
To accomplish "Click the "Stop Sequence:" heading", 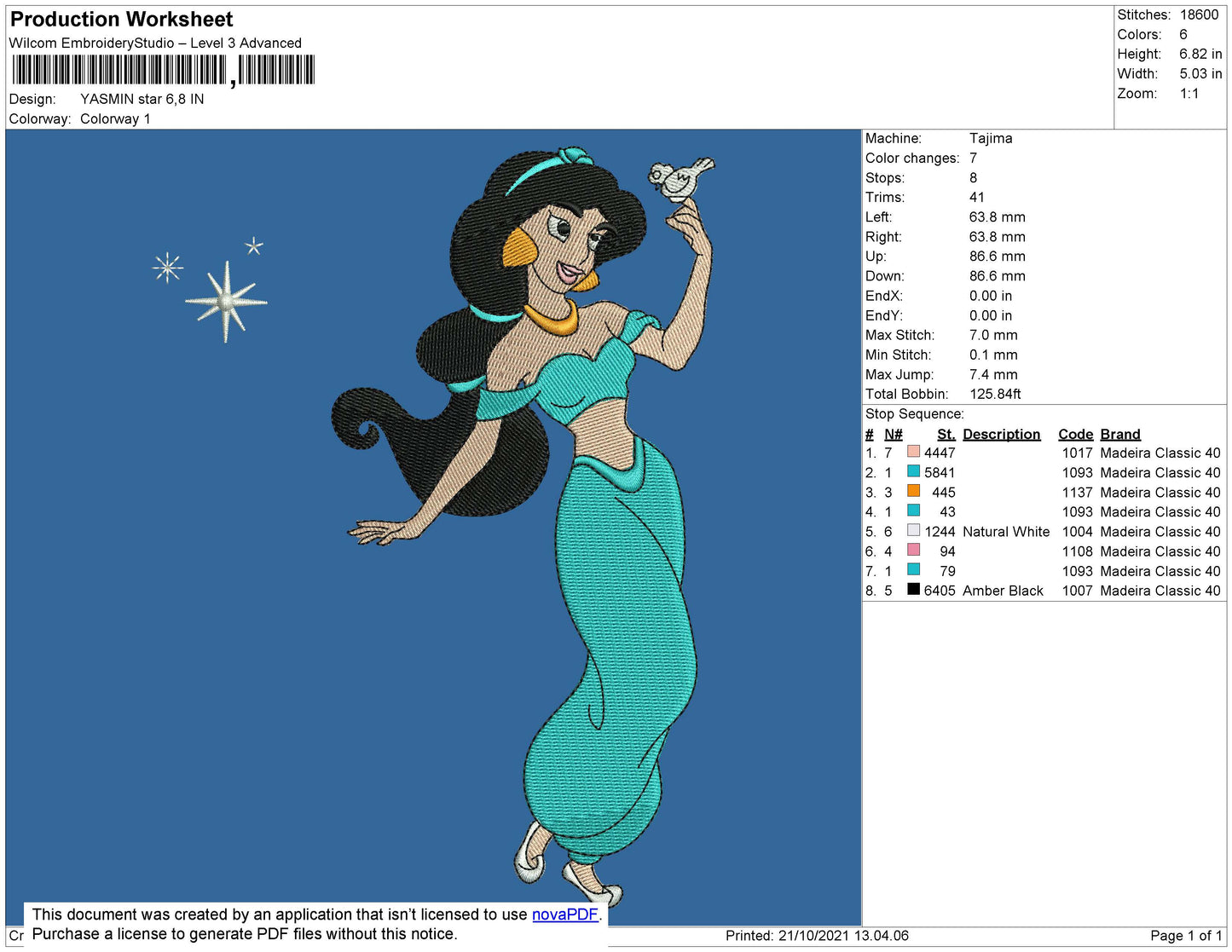I will click(915, 414).
